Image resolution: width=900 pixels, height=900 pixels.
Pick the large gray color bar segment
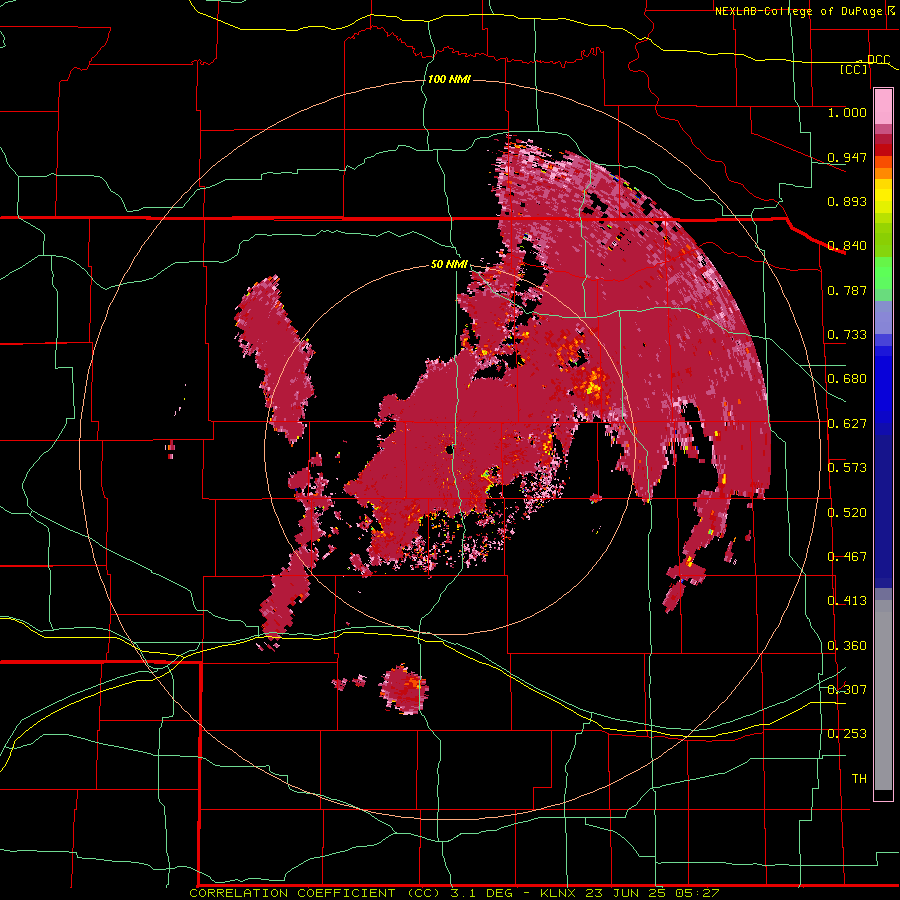(883, 695)
